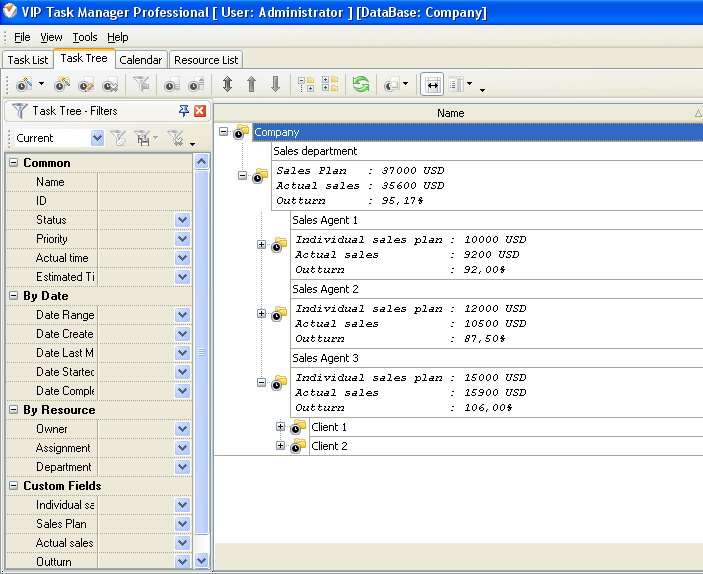The image size is (703, 574).
Task: Click the Delete Task icon
Action: [x=110, y=84]
